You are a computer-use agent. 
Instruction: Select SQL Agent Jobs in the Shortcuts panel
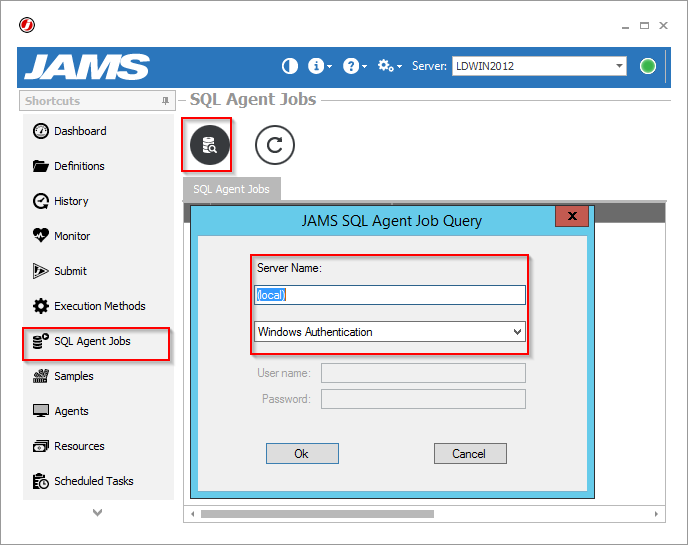[x=82, y=341]
